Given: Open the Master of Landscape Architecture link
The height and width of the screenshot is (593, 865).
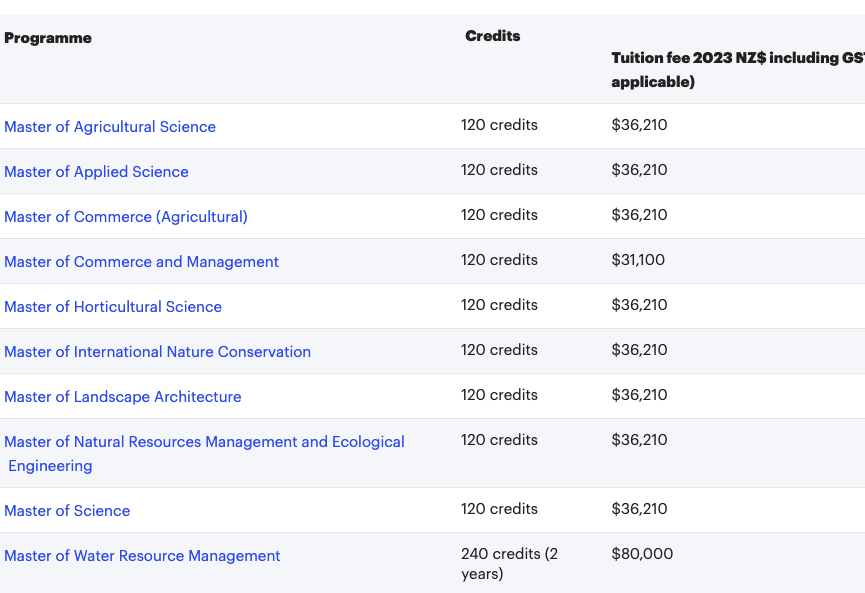Looking at the screenshot, I should [123, 397].
